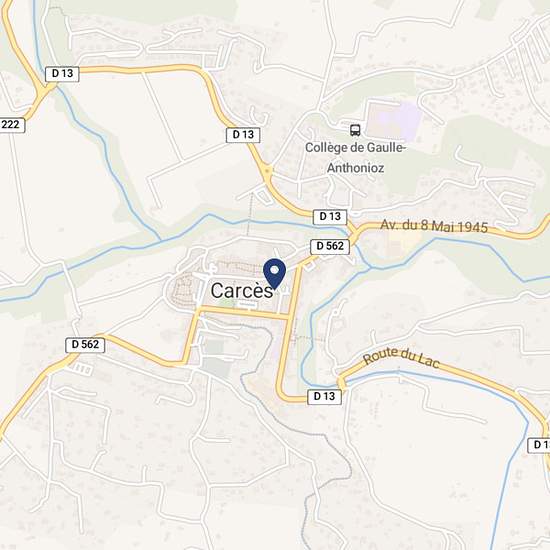Select the D 13 shield beside Route du Lac
The width and height of the screenshot is (550, 550).
[324, 397]
